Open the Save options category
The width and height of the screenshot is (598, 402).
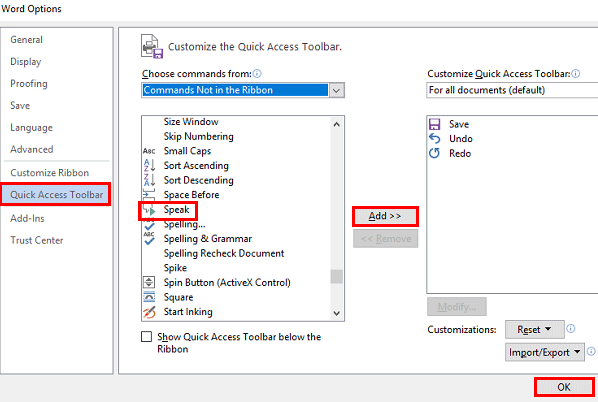20,106
